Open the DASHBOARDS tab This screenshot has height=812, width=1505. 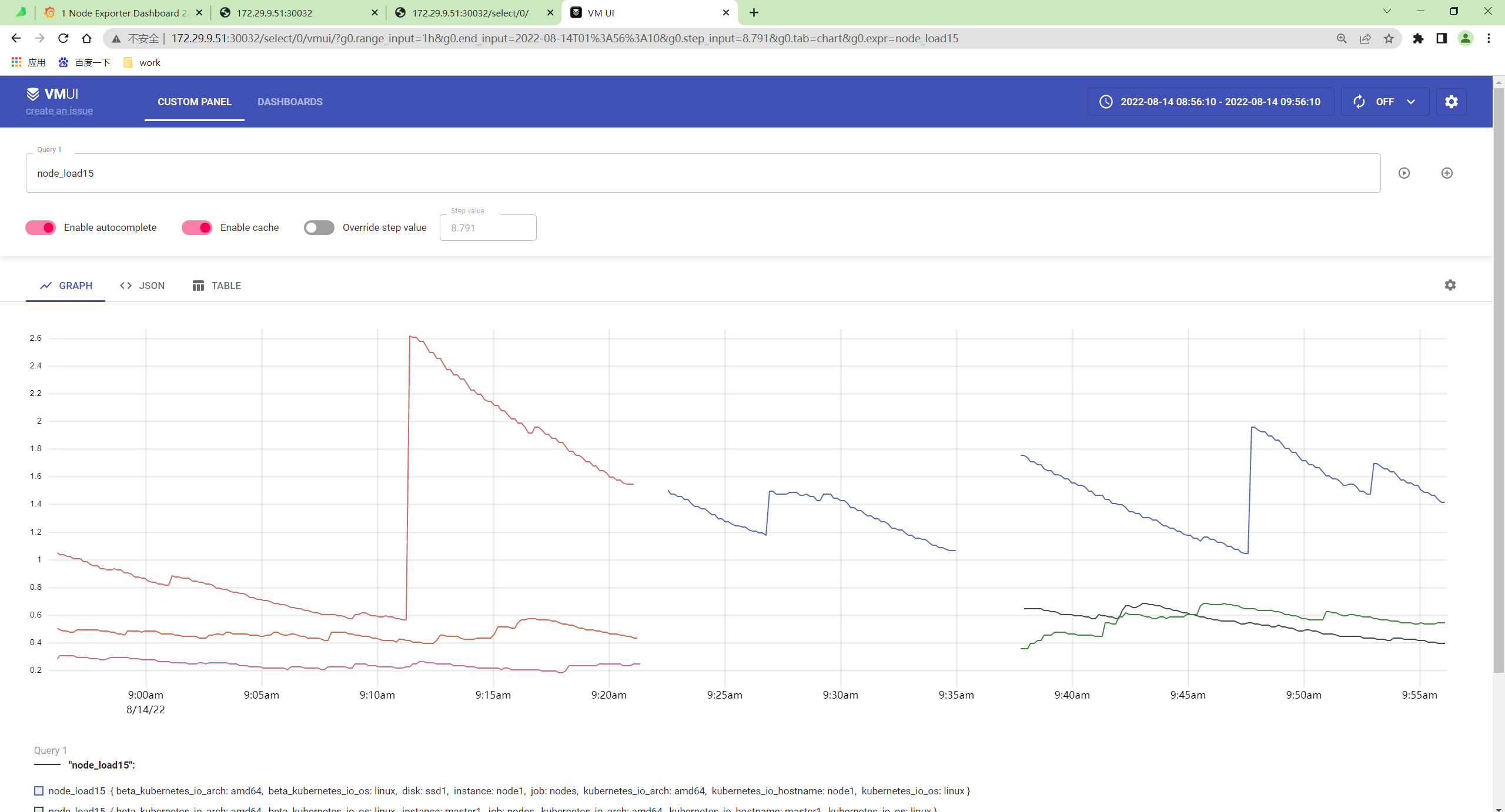[x=290, y=102]
